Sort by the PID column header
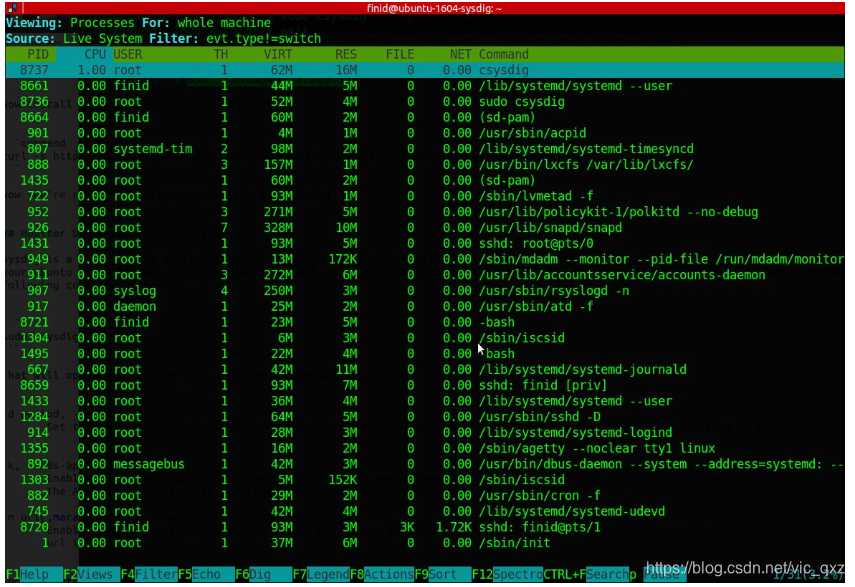This screenshot has width=855, height=587. 38,55
